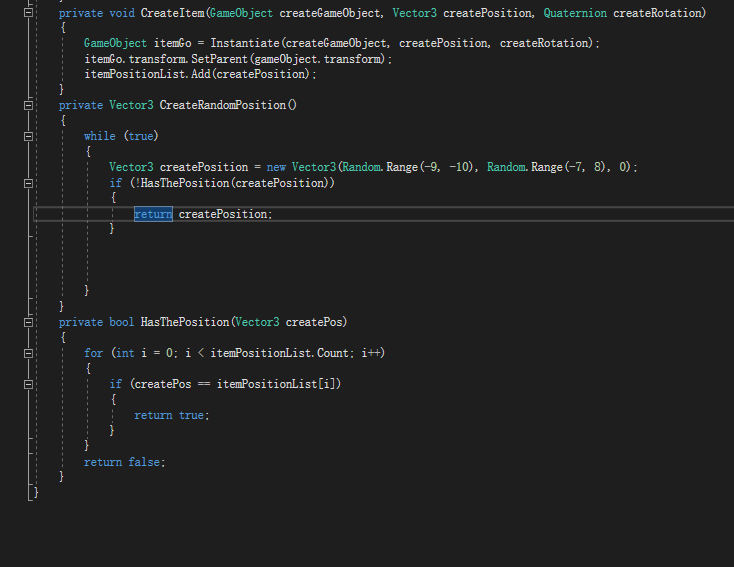Click the 'return false;' statement
The image size is (734, 567).
click(x=125, y=462)
